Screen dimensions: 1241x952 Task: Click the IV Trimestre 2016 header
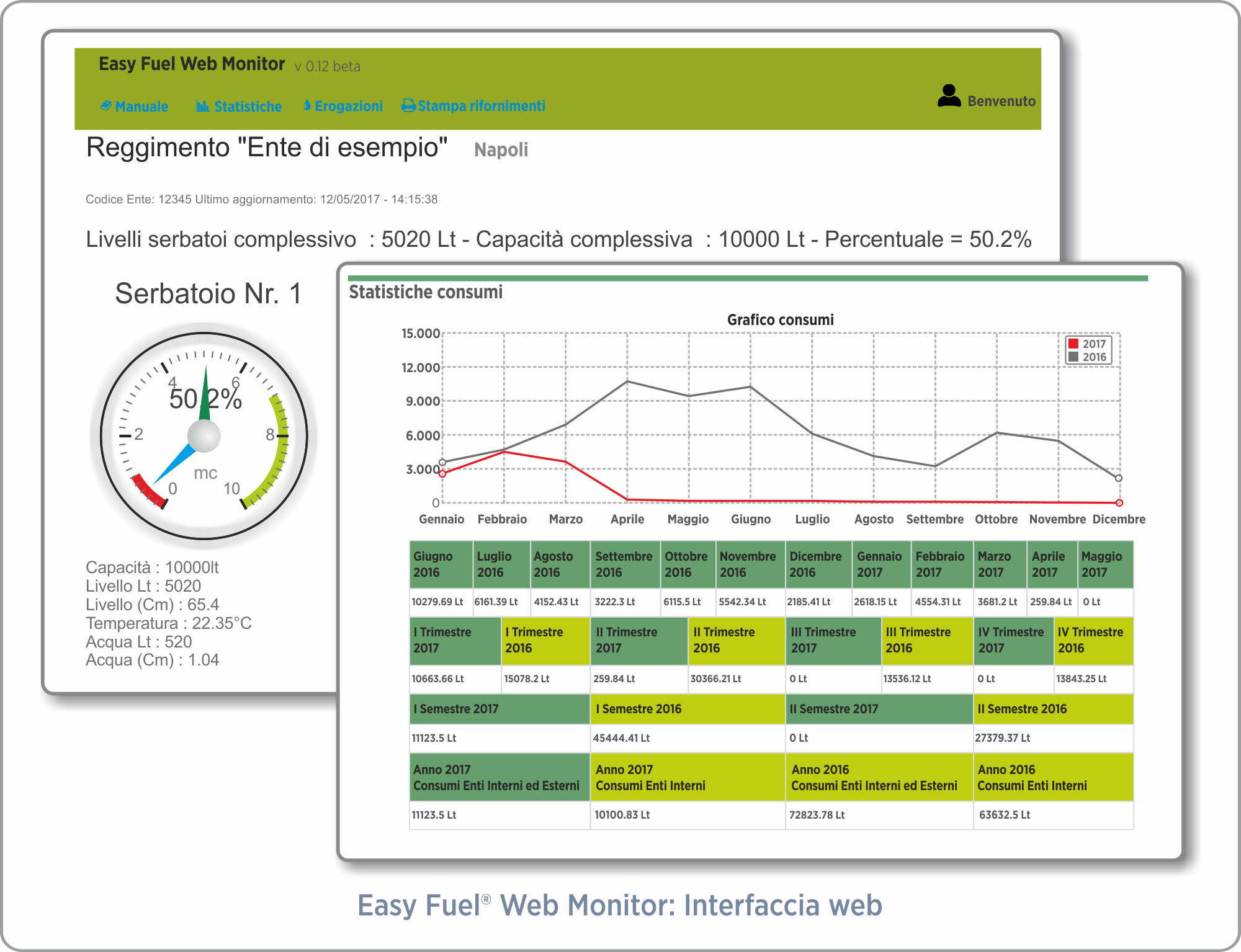click(1094, 641)
